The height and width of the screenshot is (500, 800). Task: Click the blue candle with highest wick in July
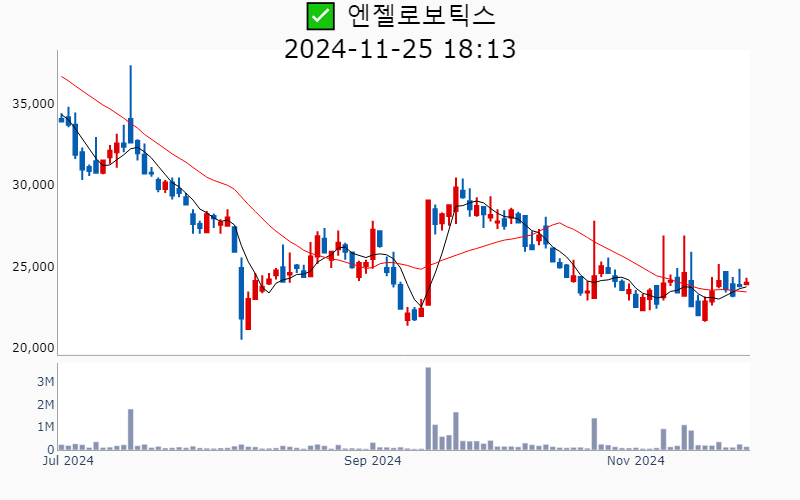(x=131, y=105)
